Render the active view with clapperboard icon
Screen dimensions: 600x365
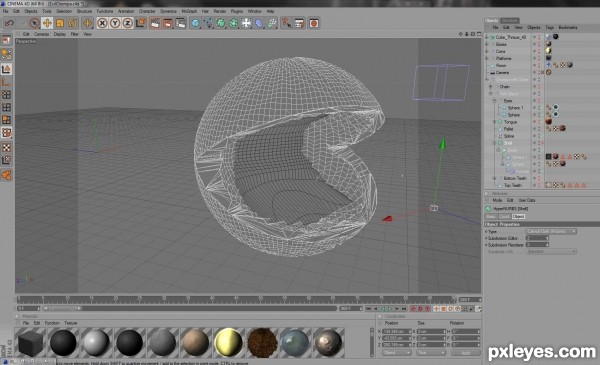click(155, 23)
